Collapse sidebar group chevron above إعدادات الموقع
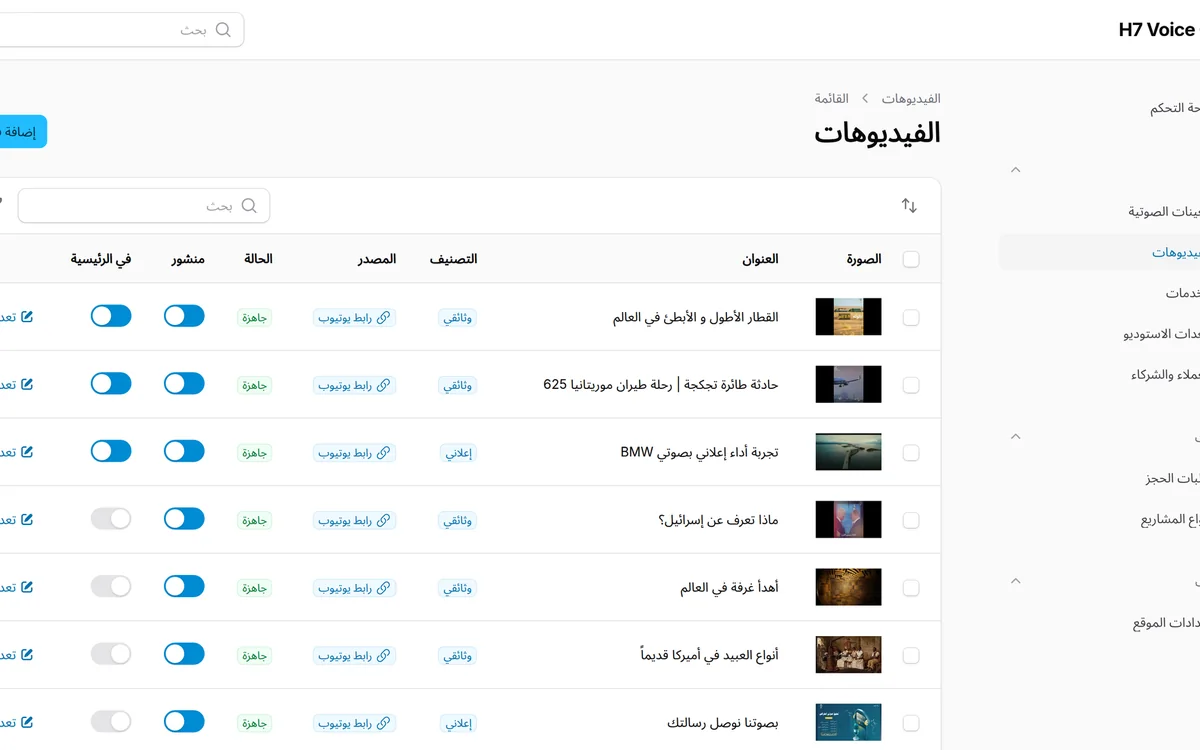The image size is (1200, 750). 1015,581
